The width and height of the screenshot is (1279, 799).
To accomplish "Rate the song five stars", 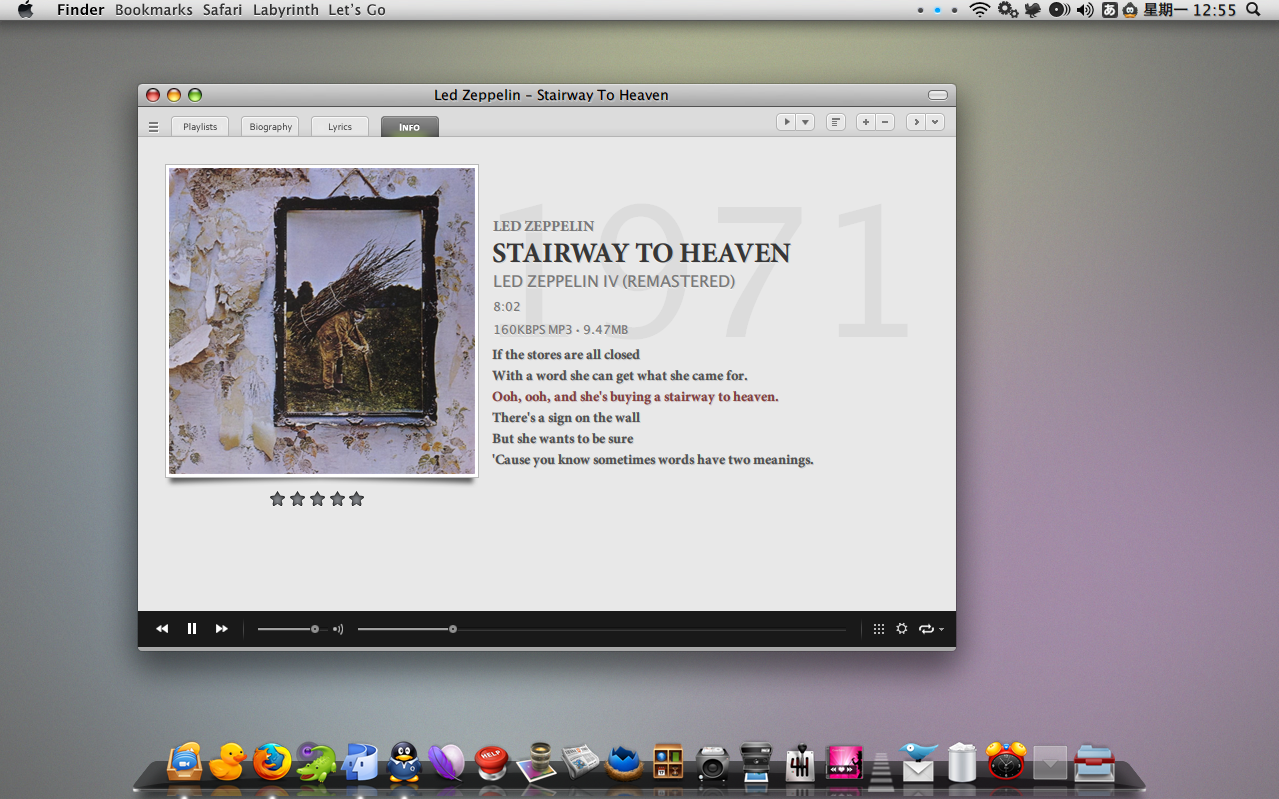I will click(357, 499).
